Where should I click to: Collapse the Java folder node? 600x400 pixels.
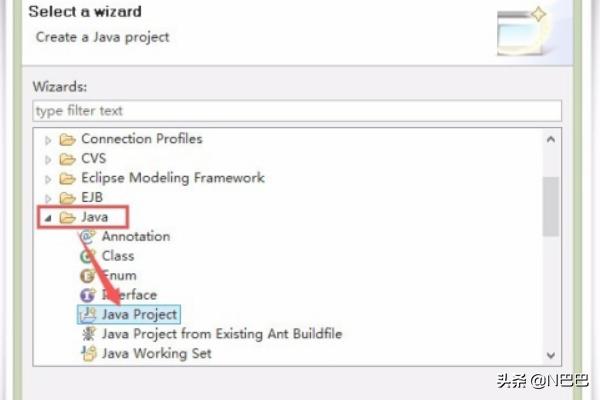pyautogui.click(x=48, y=218)
